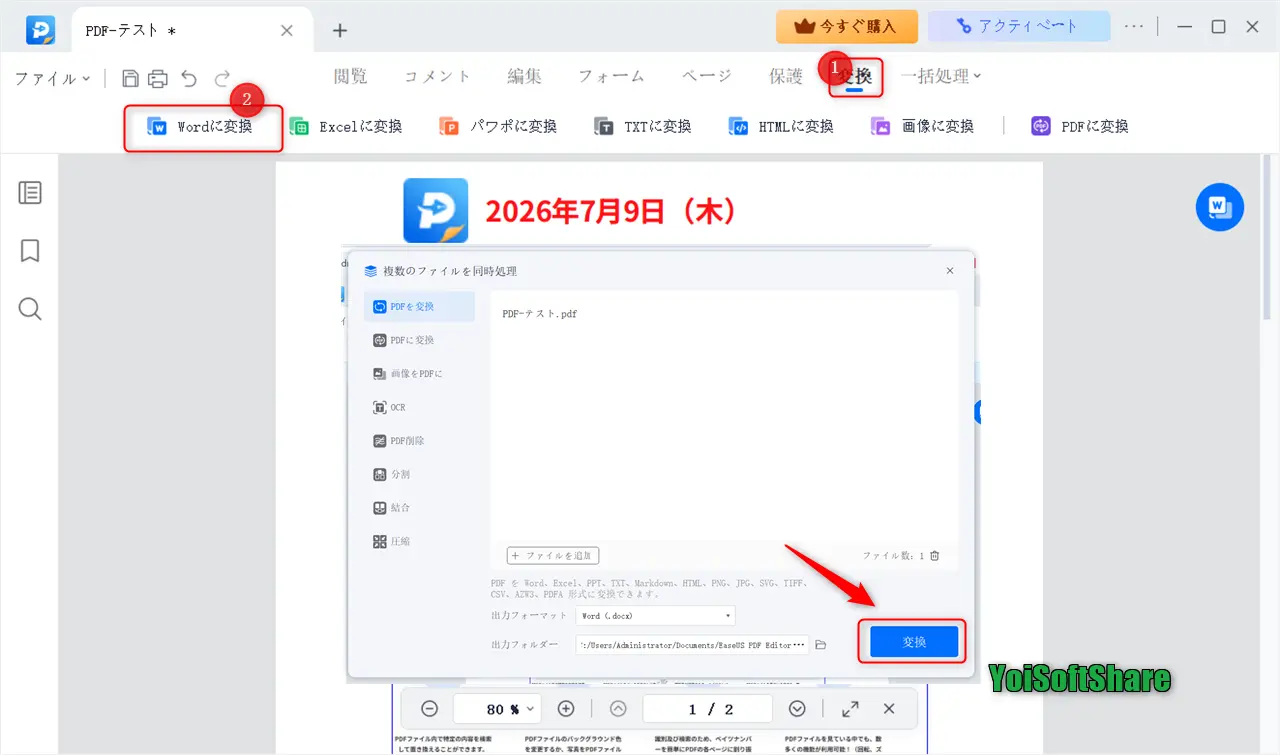
Task: Browse output folder with folder icon
Action: click(821, 645)
